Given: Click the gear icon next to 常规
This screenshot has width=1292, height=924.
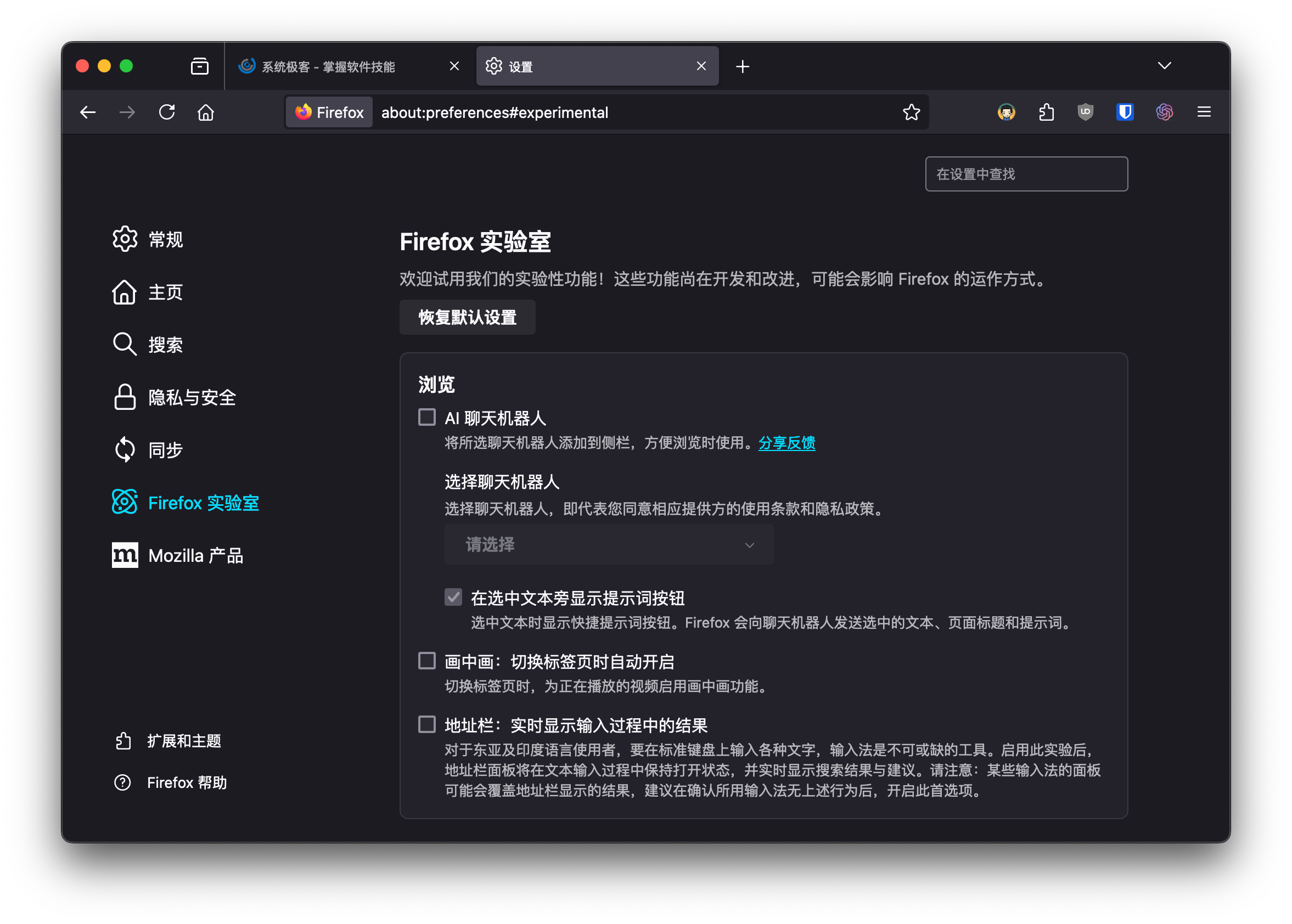Looking at the screenshot, I should 125,239.
